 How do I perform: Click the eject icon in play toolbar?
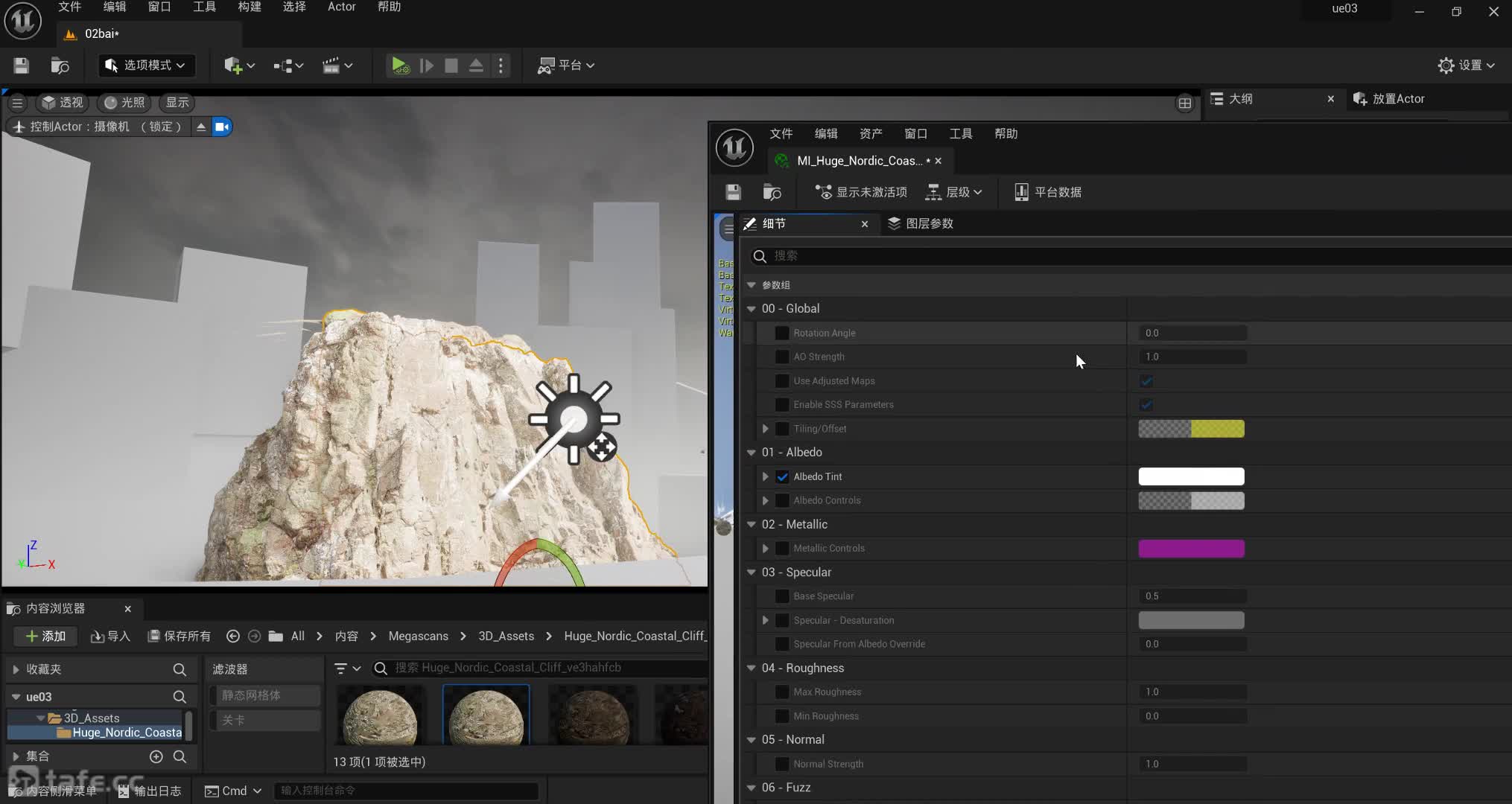coord(476,66)
